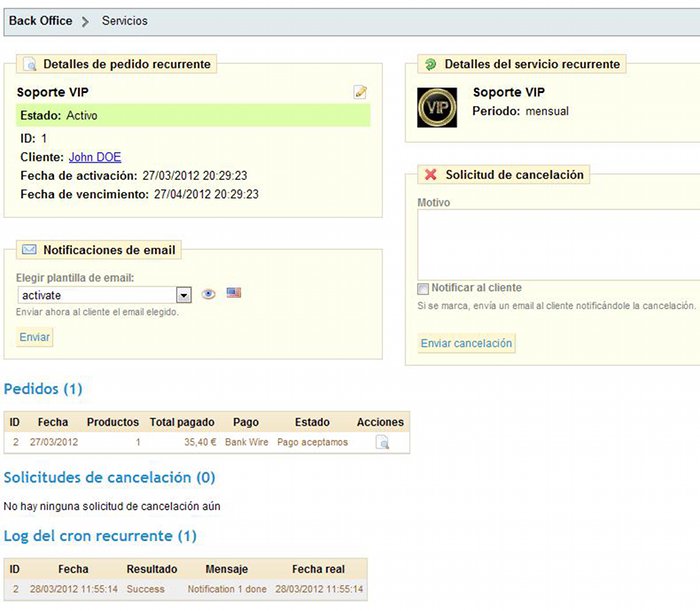The image size is (700, 611).
Task: Click the Fecha de activación value
Action: [x=195, y=175]
